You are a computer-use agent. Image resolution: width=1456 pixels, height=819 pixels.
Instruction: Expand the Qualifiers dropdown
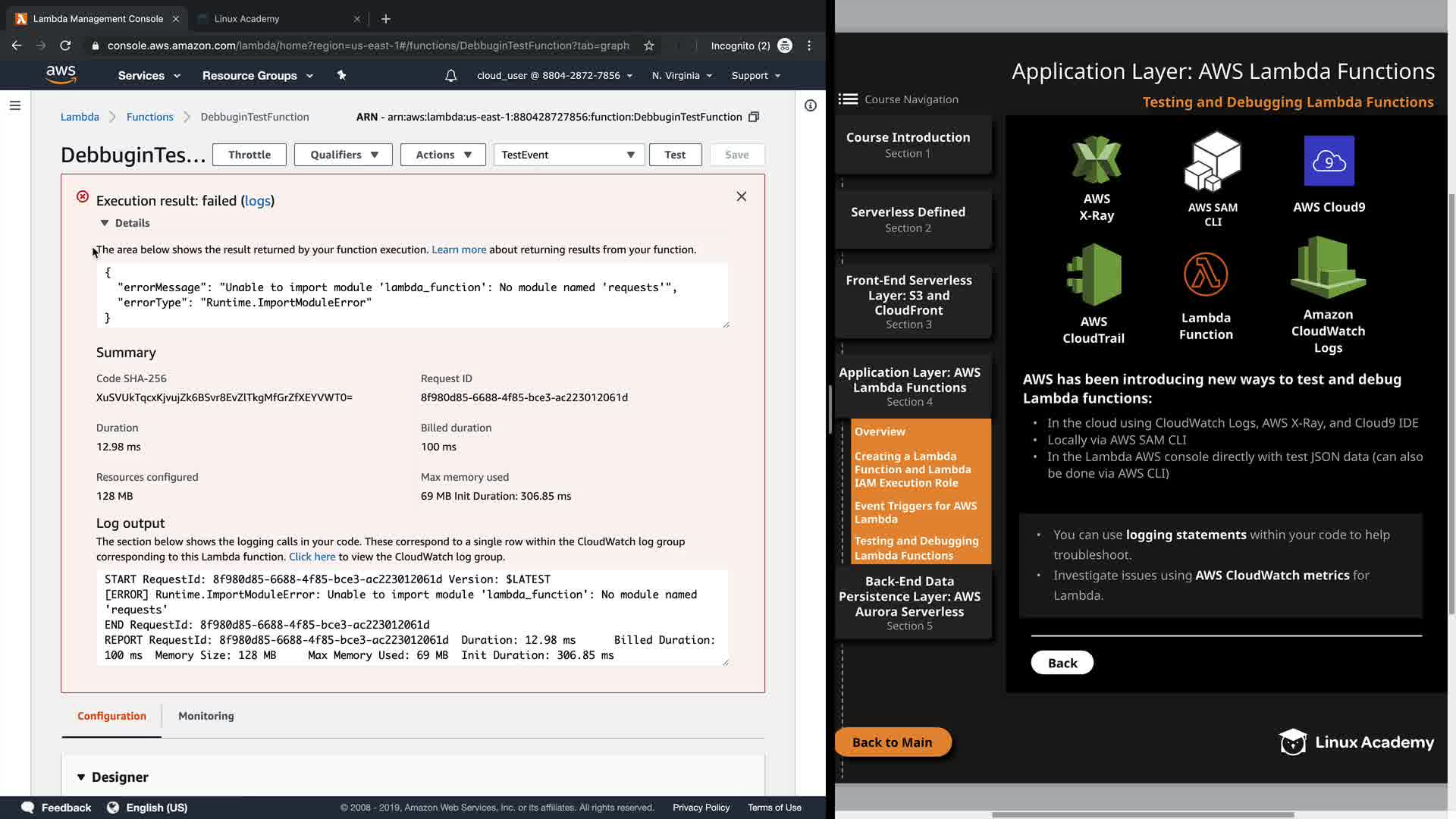(343, 155)
